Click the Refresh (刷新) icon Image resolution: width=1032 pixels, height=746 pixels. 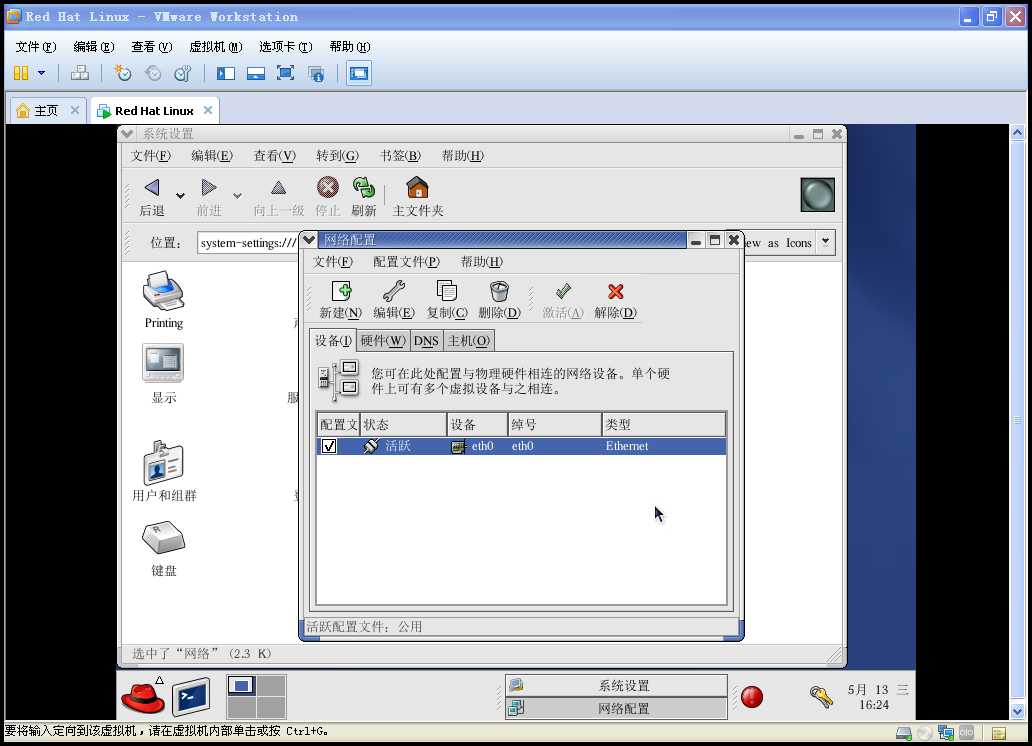click(363, 188)
